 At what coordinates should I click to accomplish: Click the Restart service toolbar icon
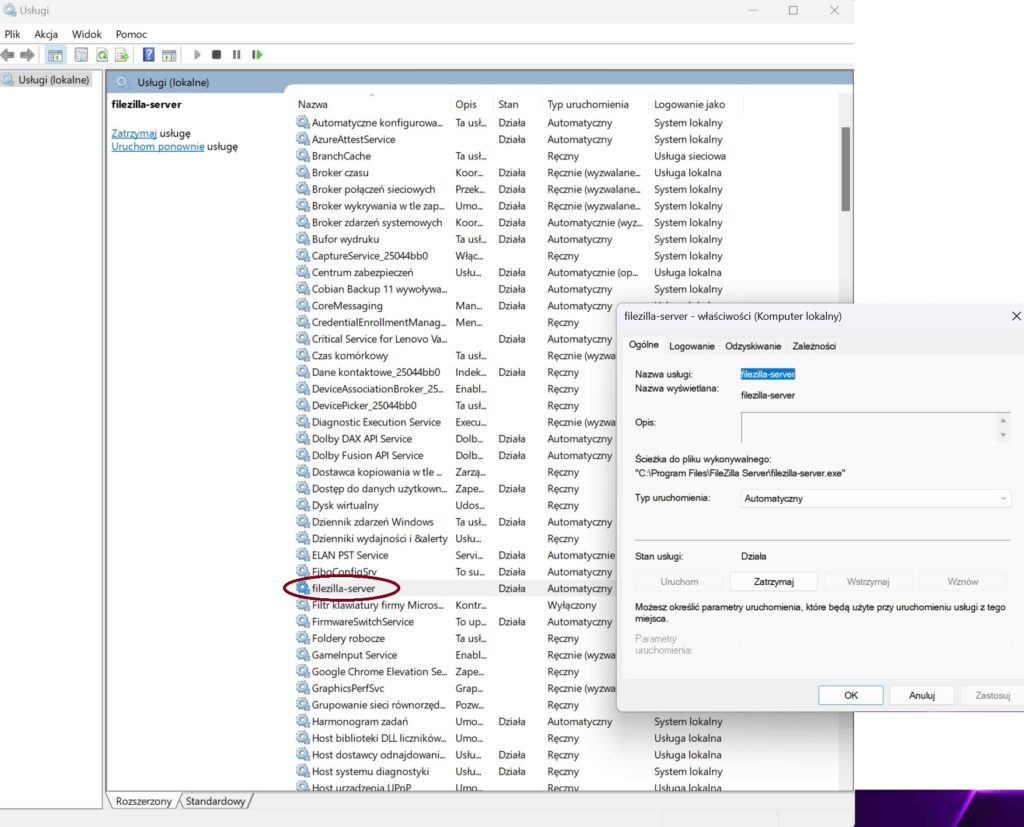pyautogui.click(x=257, y=55)
